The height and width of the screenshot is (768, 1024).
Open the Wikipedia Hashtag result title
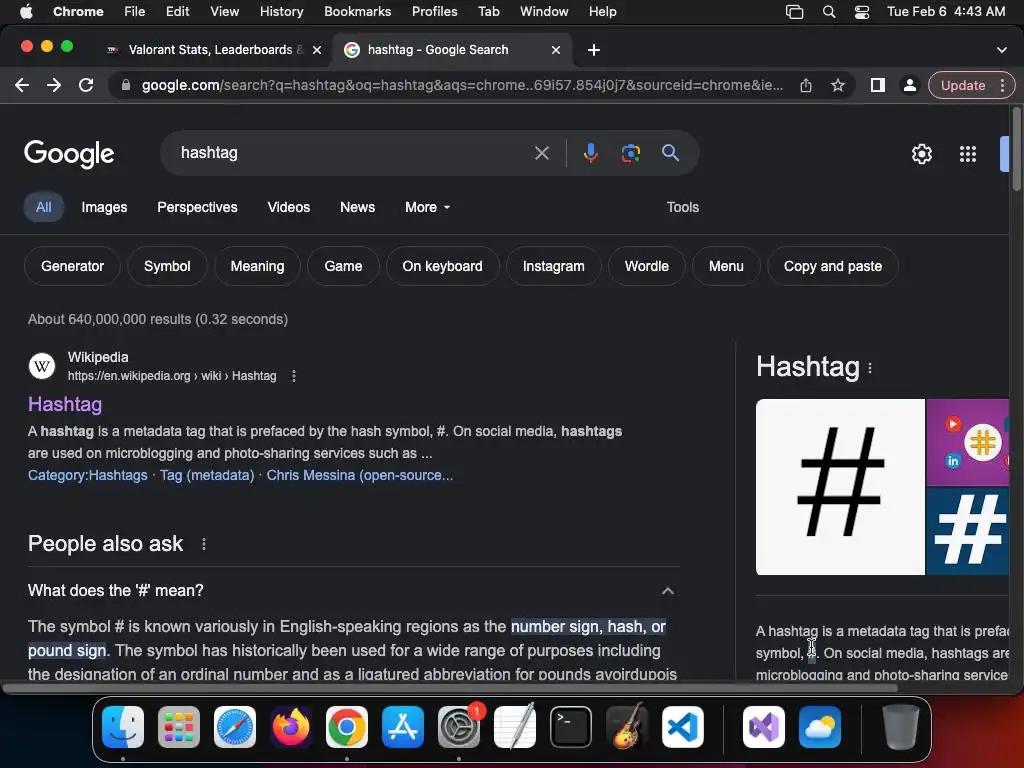click(x=65, y=404)
